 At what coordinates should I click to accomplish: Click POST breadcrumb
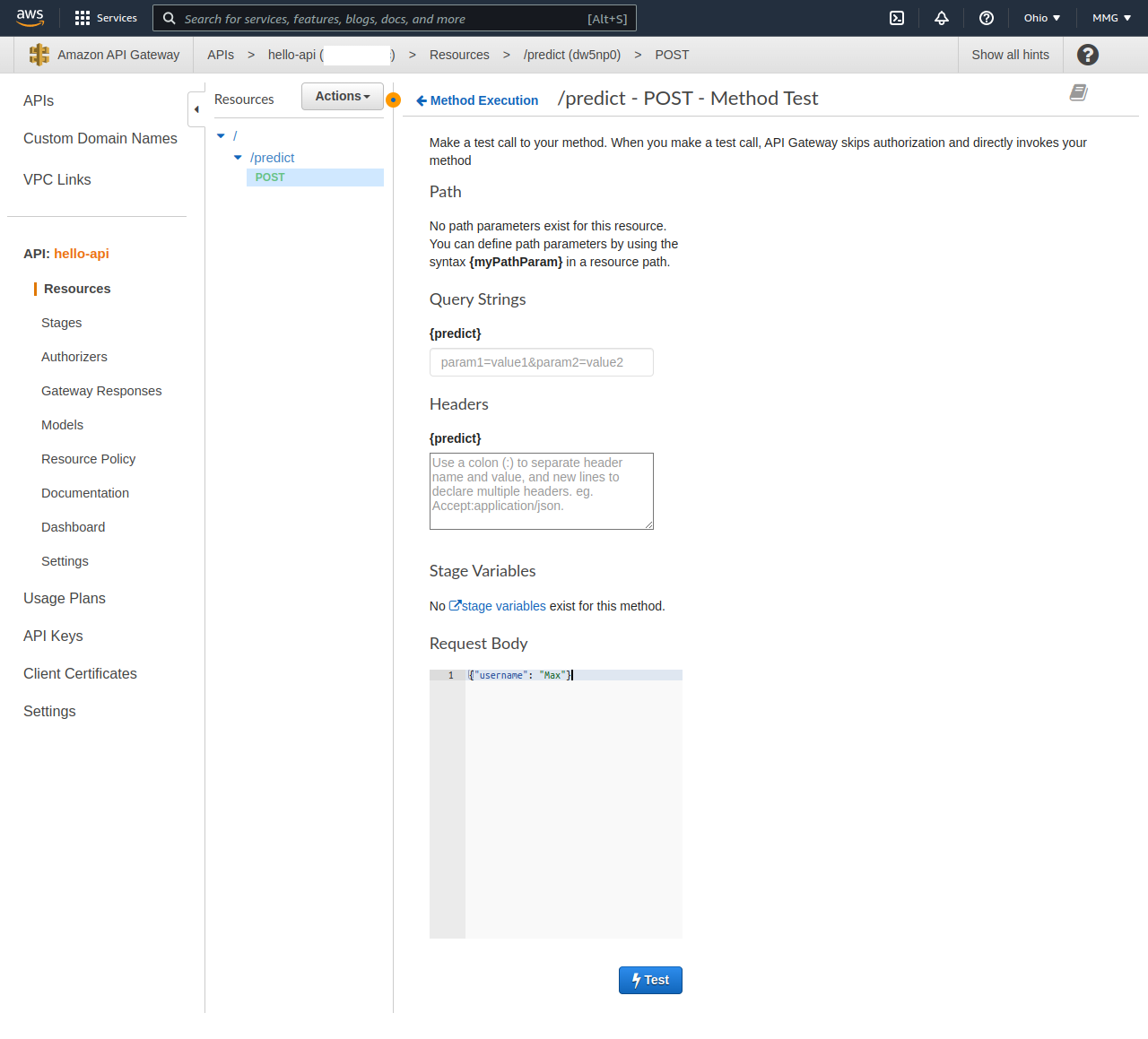pyautogui.click(x=672, y=55)
